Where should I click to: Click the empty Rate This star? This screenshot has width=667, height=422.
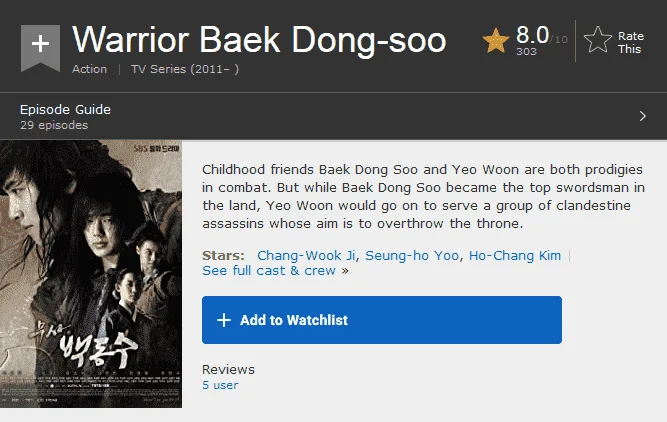598,40
